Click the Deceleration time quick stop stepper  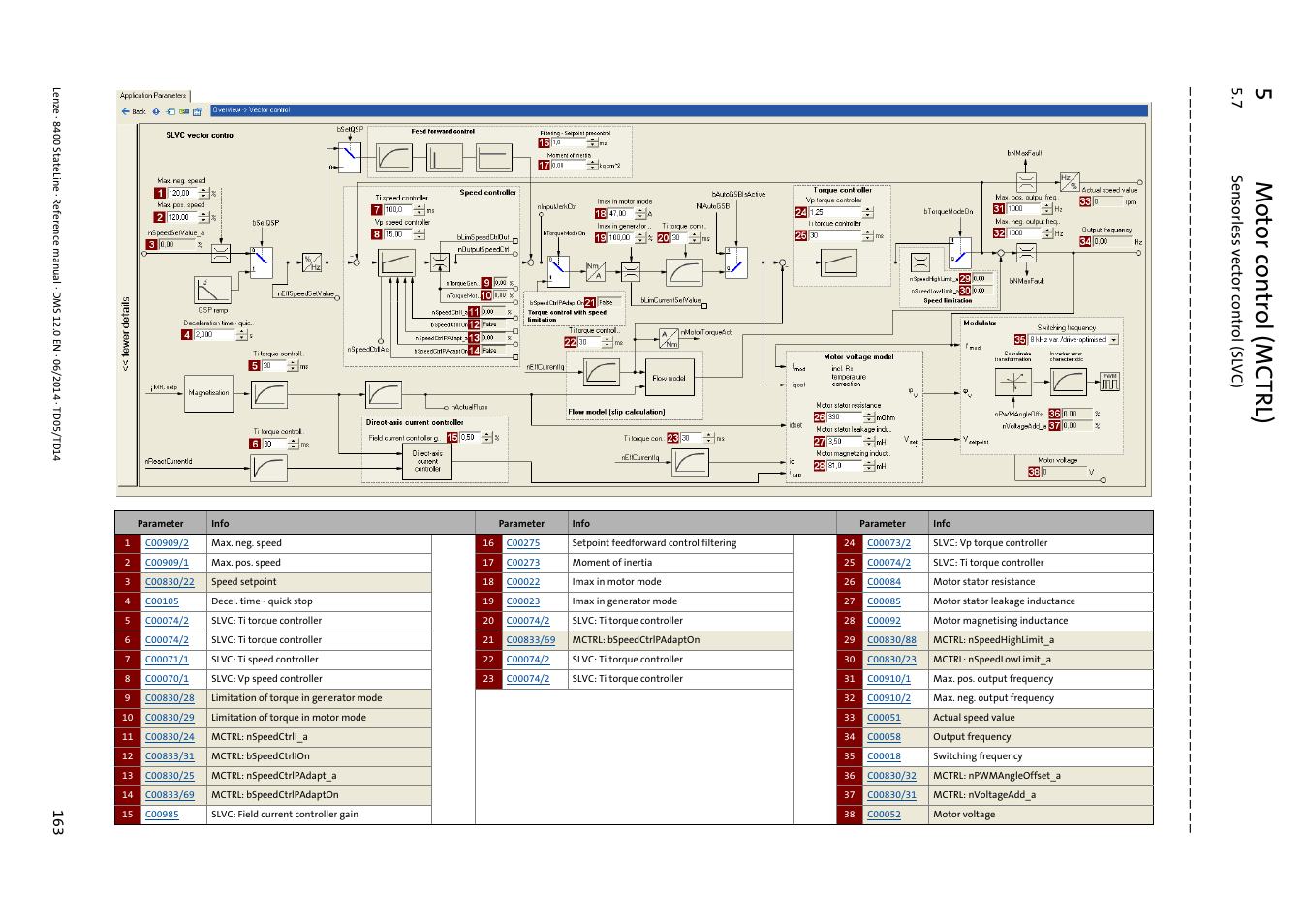[x=242, y=335]
